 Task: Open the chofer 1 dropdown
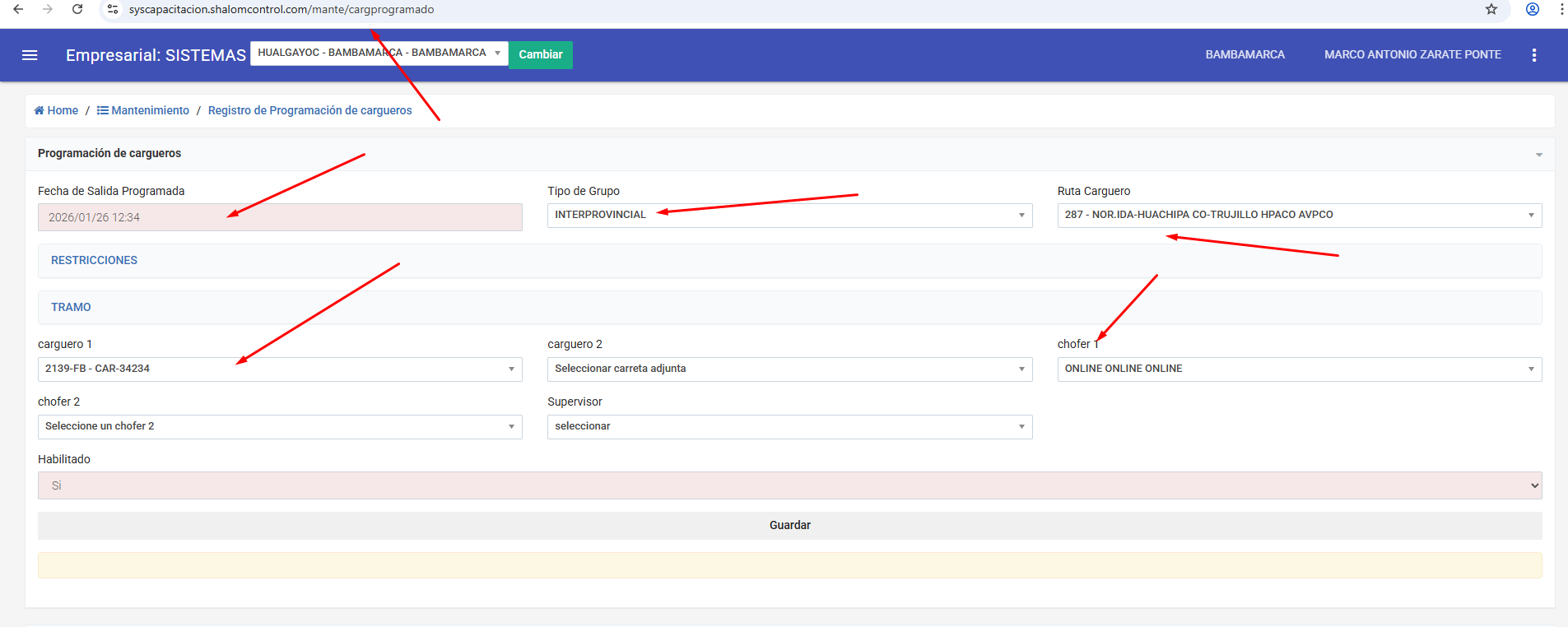(x=1298, y=369)
